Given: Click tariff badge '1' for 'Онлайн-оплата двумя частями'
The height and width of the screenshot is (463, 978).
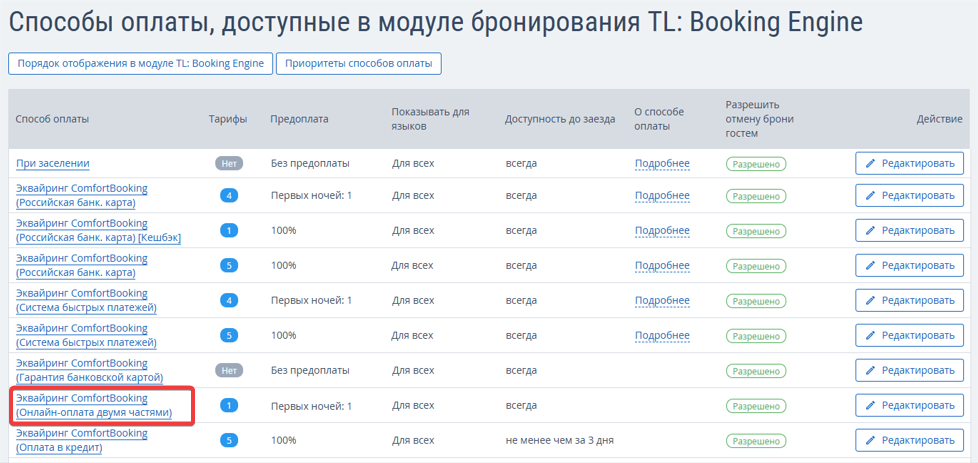Looking at the screenshot, I should tap(229, 406).
